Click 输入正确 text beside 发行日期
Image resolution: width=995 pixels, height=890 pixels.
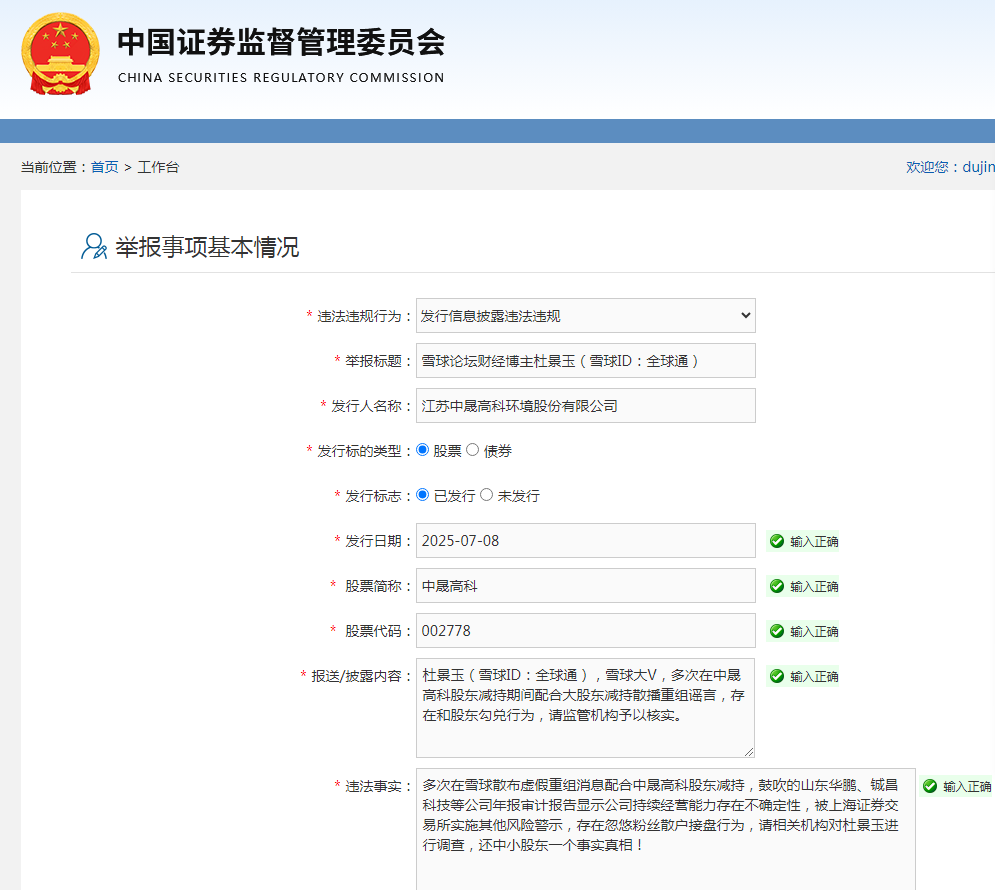click(814, 541)
